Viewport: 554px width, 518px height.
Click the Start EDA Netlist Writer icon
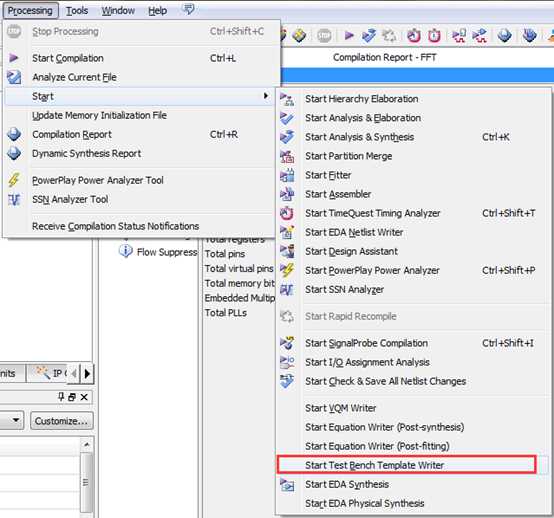point(287,232)
